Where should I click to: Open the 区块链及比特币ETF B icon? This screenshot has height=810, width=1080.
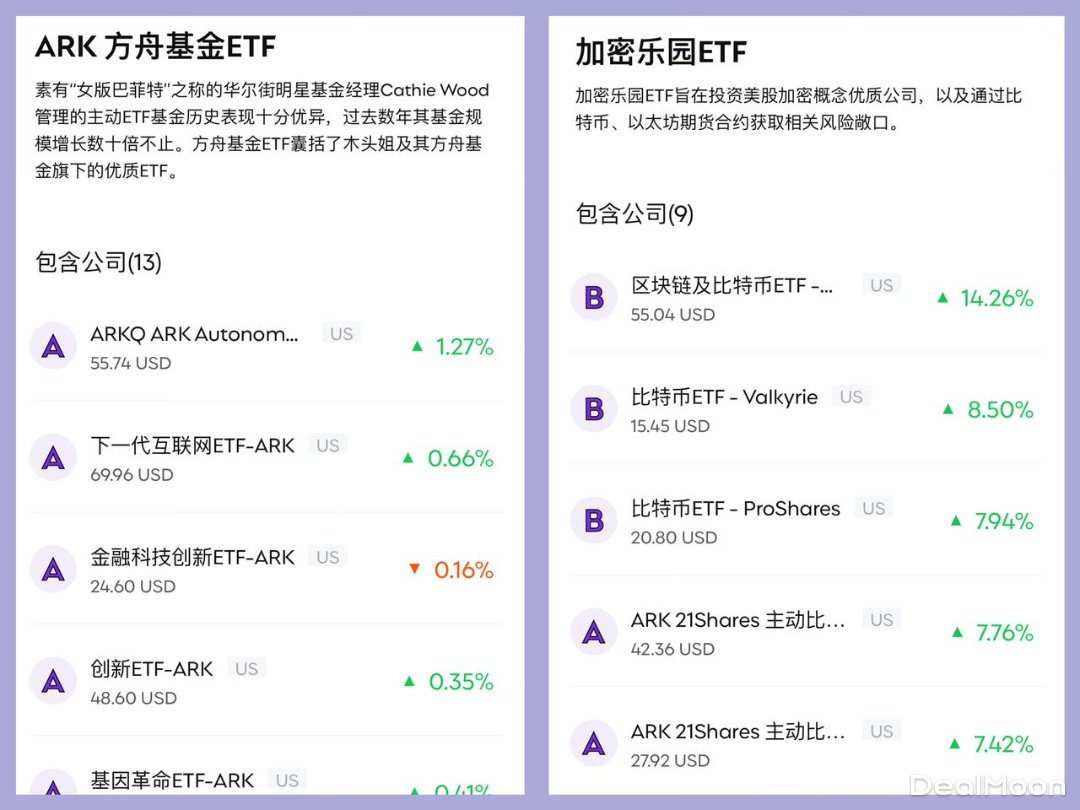(593, 297)
